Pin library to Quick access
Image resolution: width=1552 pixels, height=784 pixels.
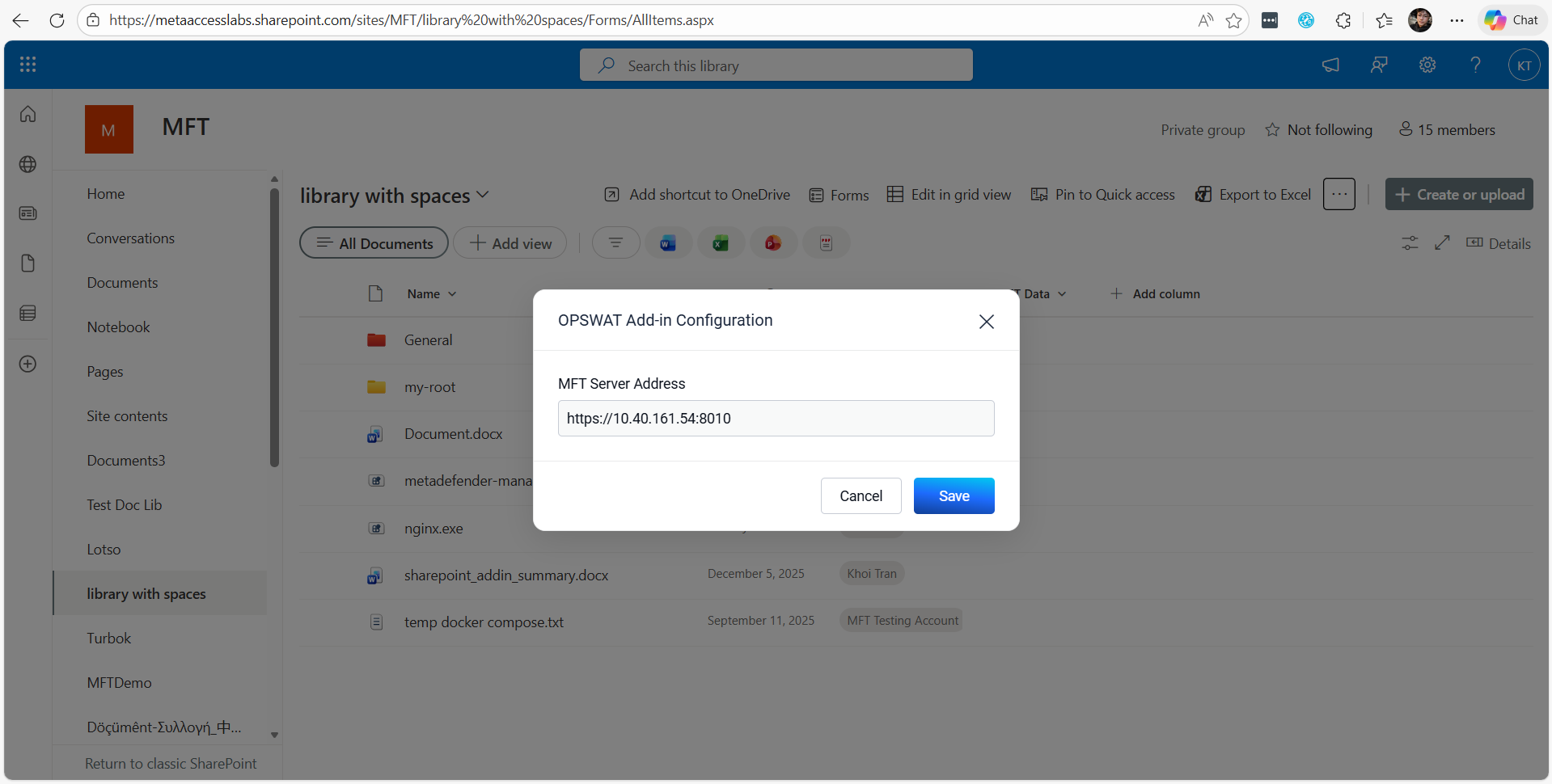pos(1102,194)
